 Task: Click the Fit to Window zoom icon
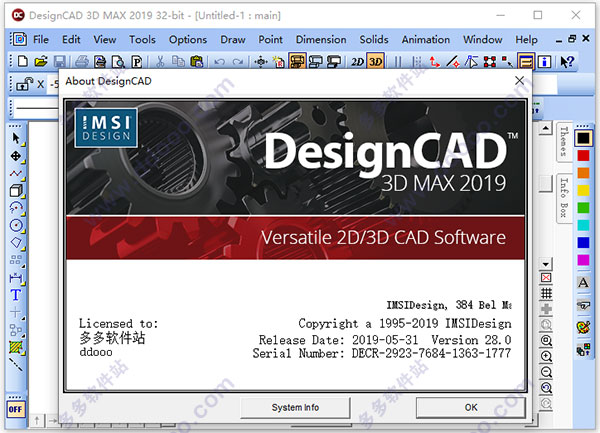pos(546,340)
